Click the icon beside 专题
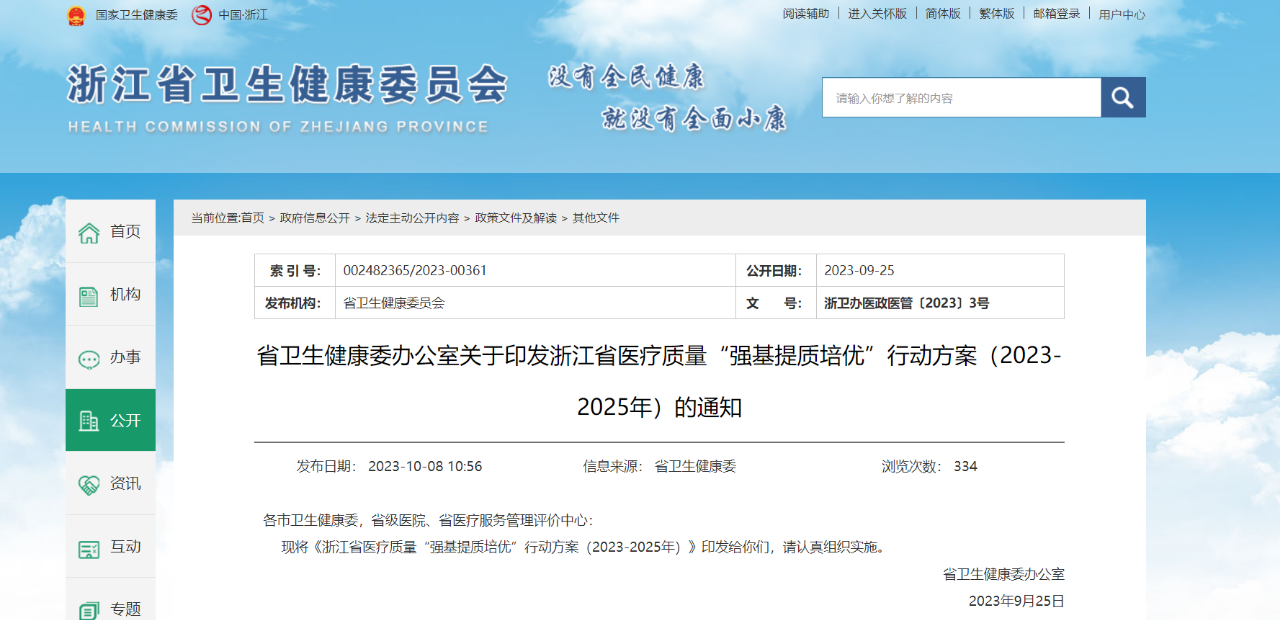Screen dimensions: 1280x620 click(89, 609)
